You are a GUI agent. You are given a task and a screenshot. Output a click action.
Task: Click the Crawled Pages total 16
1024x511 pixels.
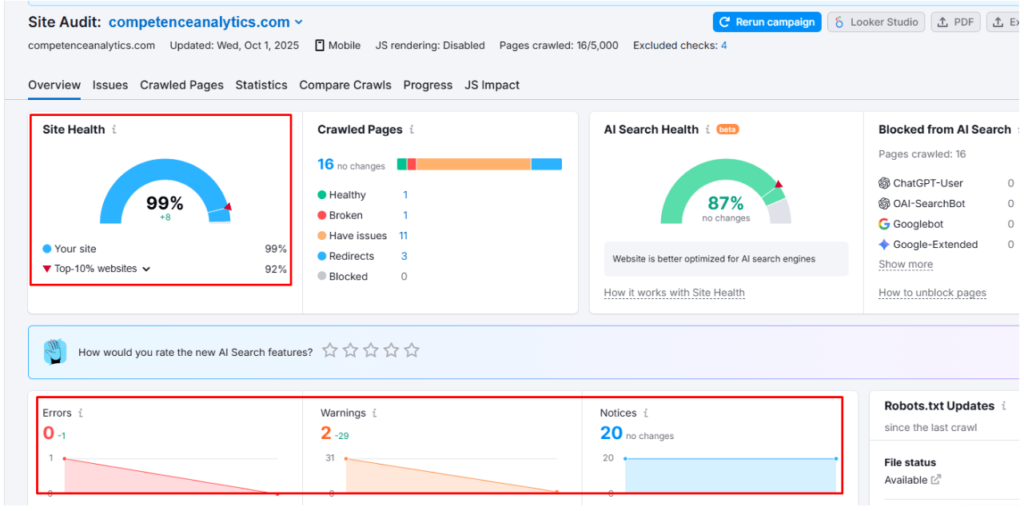[325, 164]
